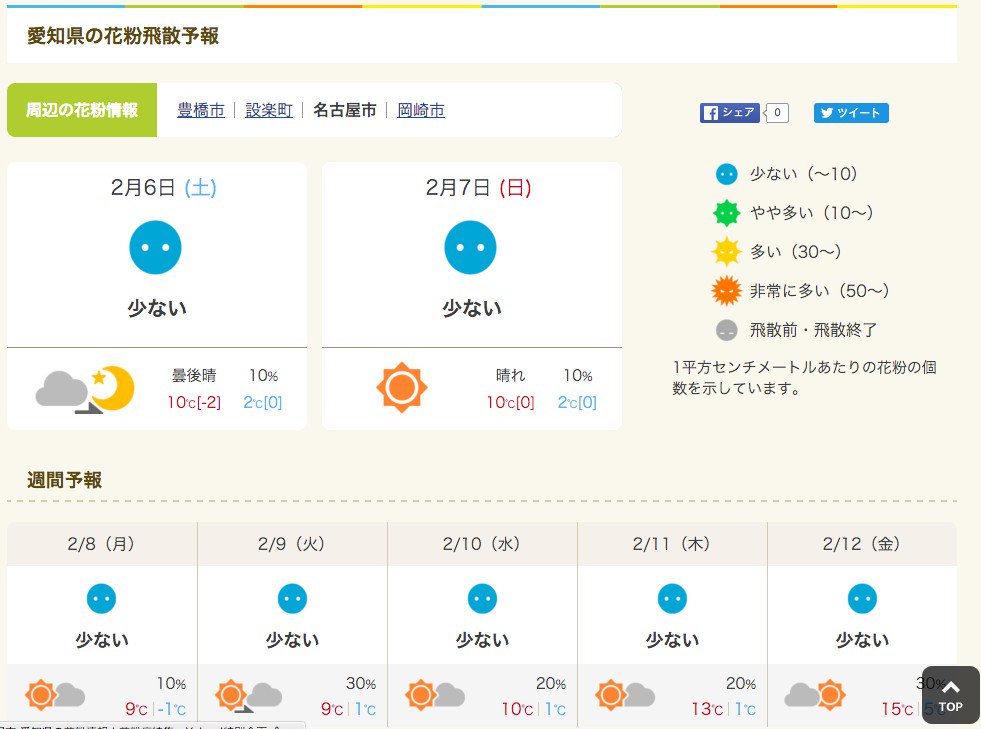Click the 2月7日 (日) date heading

[479, 187]
